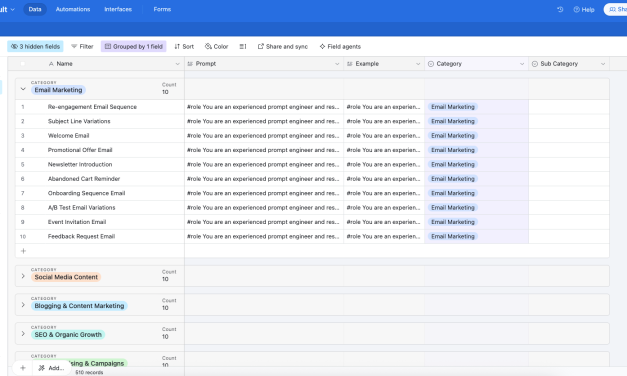Select the Onboarding Sequence Email record
Screen dimensions: 627x376
[86, 193]
